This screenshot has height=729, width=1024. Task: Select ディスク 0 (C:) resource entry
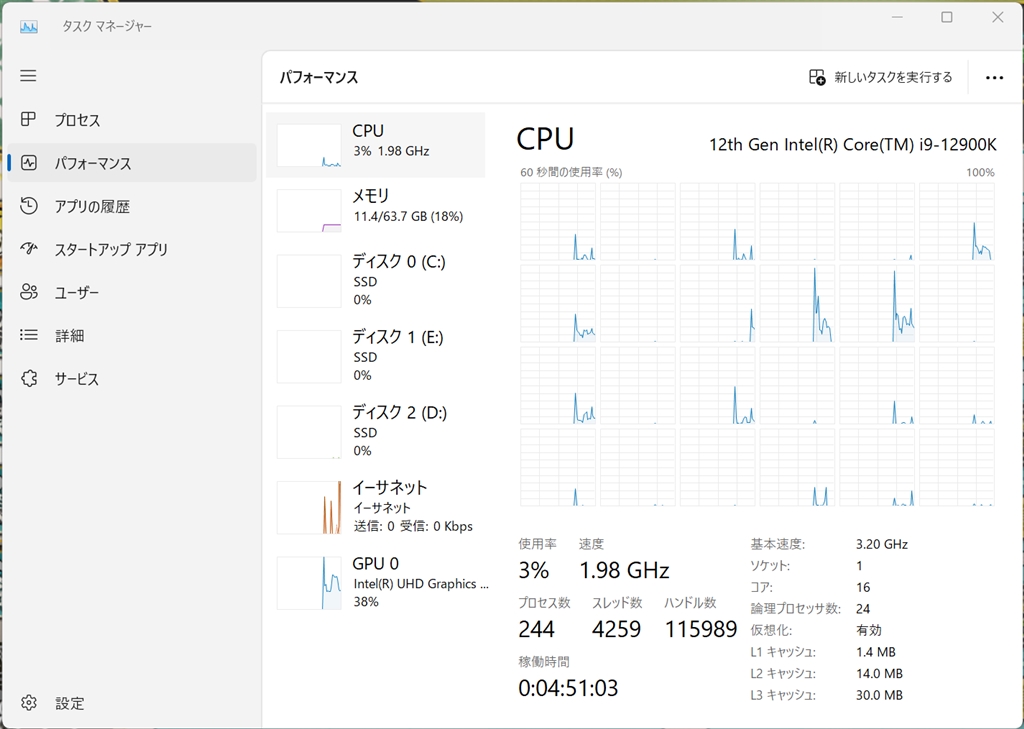point(376,281)
